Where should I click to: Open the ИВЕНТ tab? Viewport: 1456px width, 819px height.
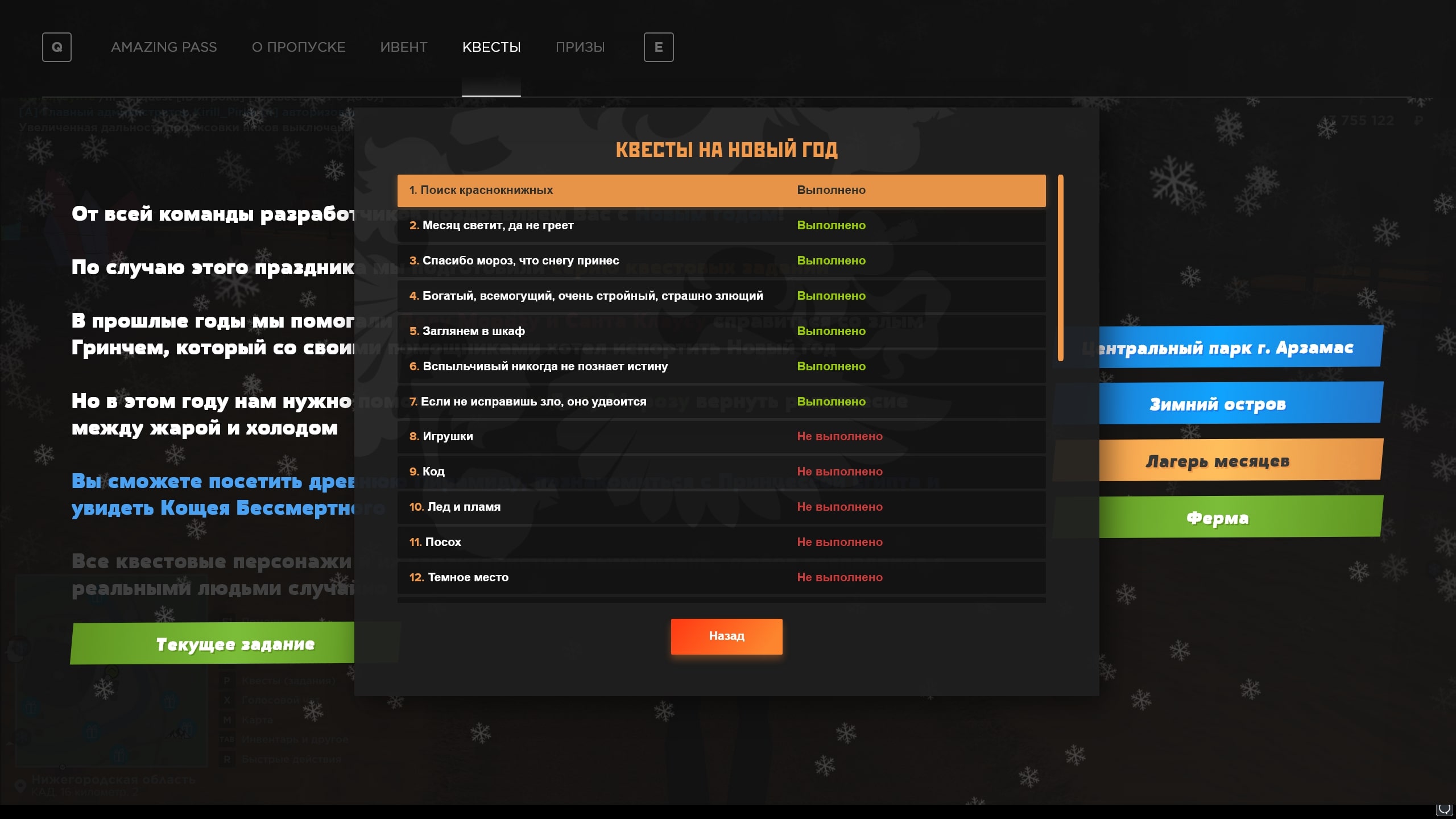403,47
